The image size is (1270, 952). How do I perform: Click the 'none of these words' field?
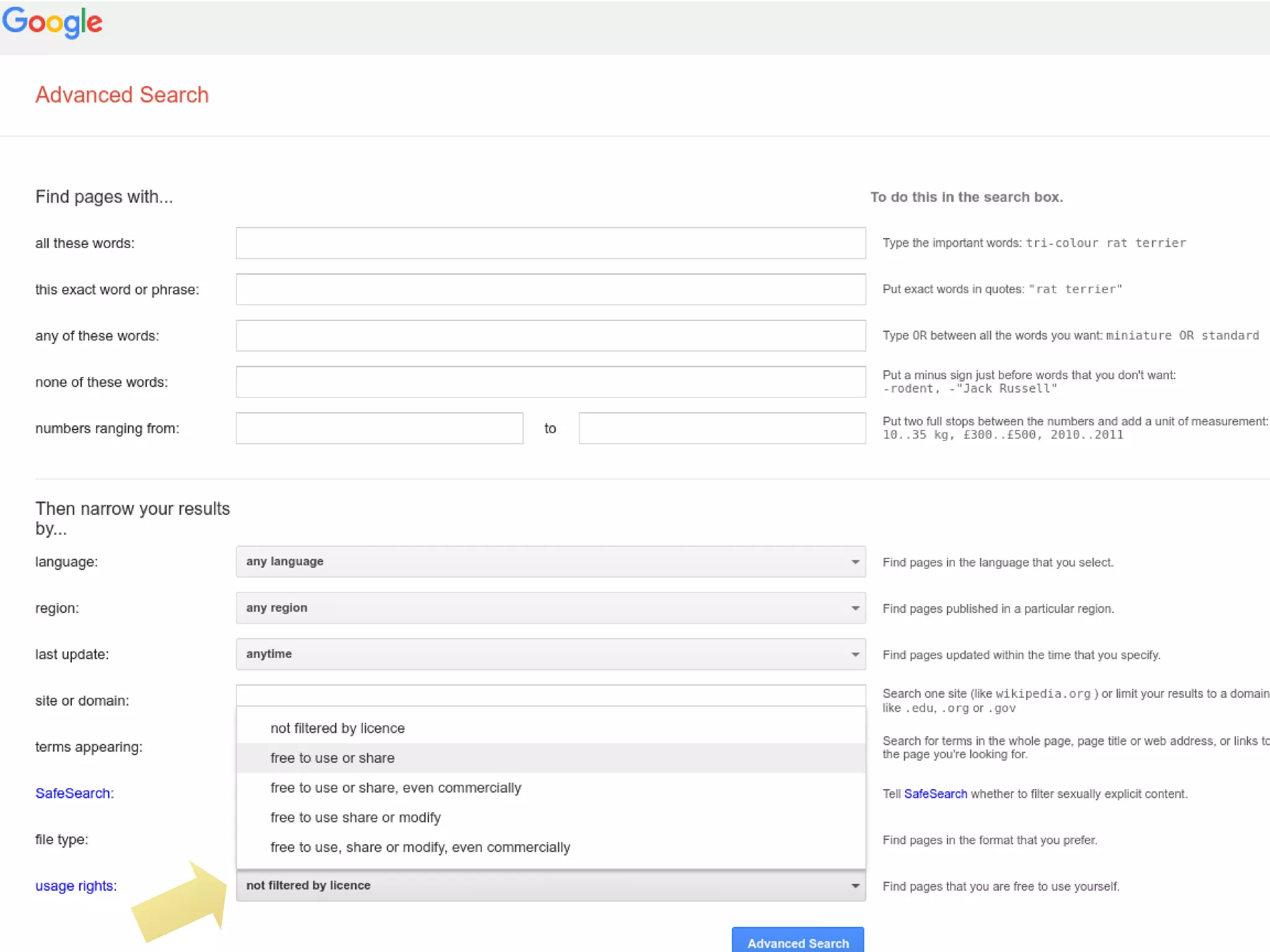click(550, 382)
